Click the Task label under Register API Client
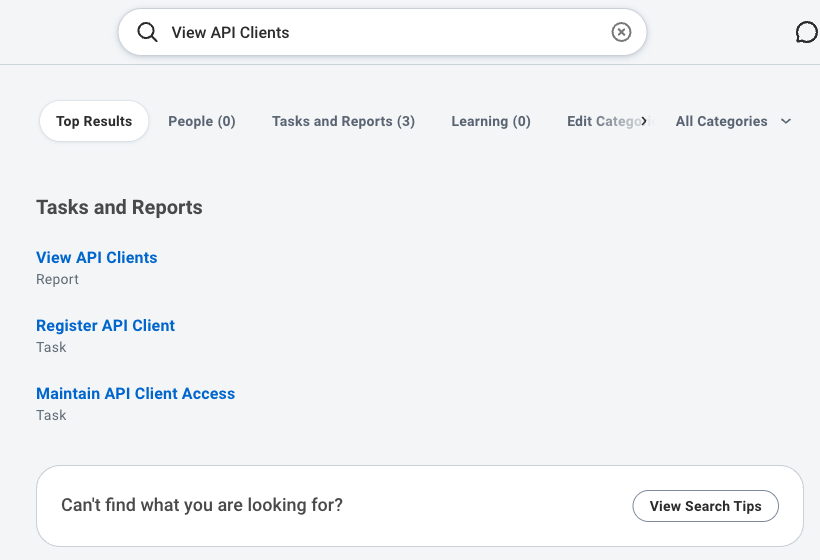The image size is (820, 560). pyautogui.click(x=51, y=347)
